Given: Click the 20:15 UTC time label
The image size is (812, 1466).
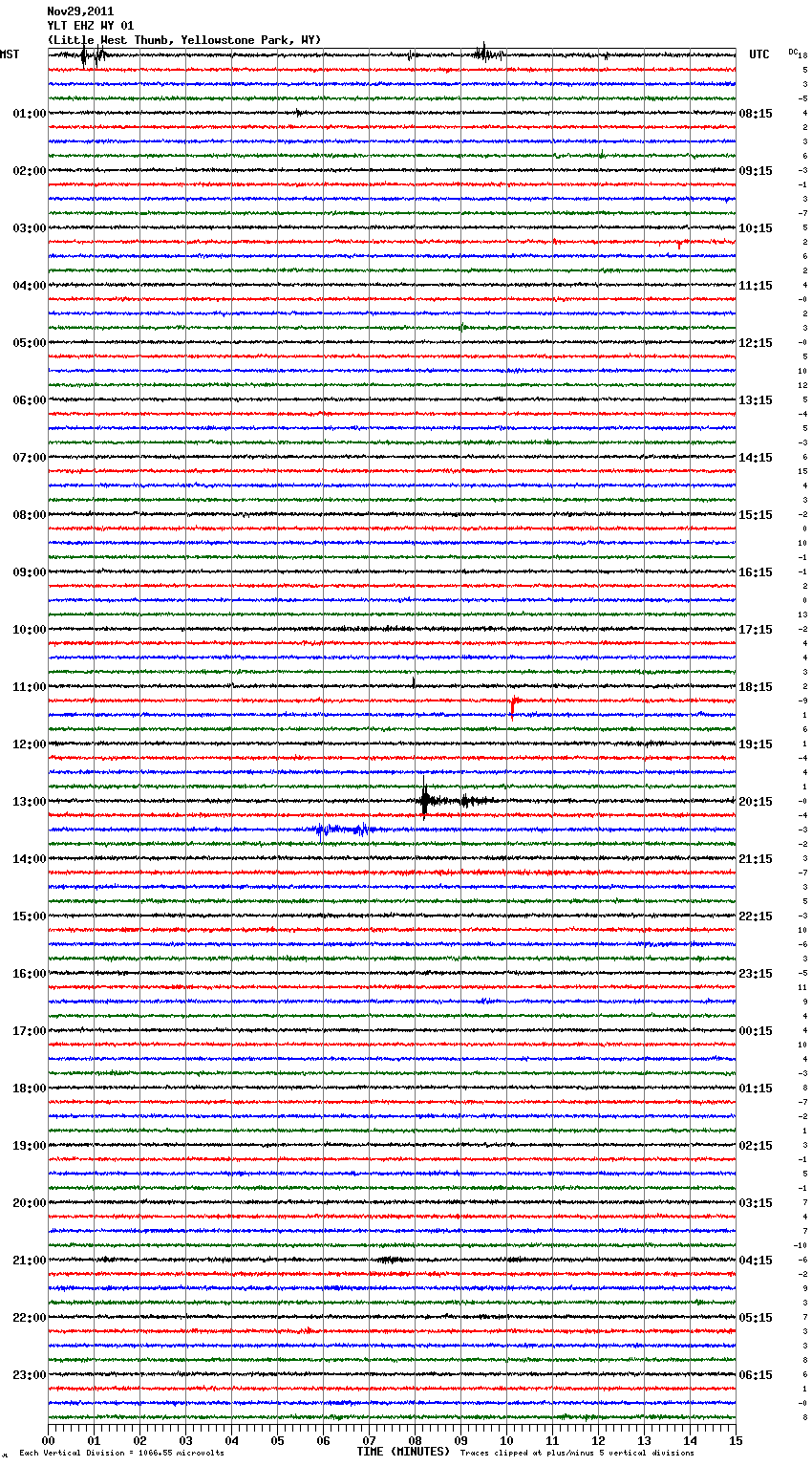Looking at the screenshot, I should 756,802.
